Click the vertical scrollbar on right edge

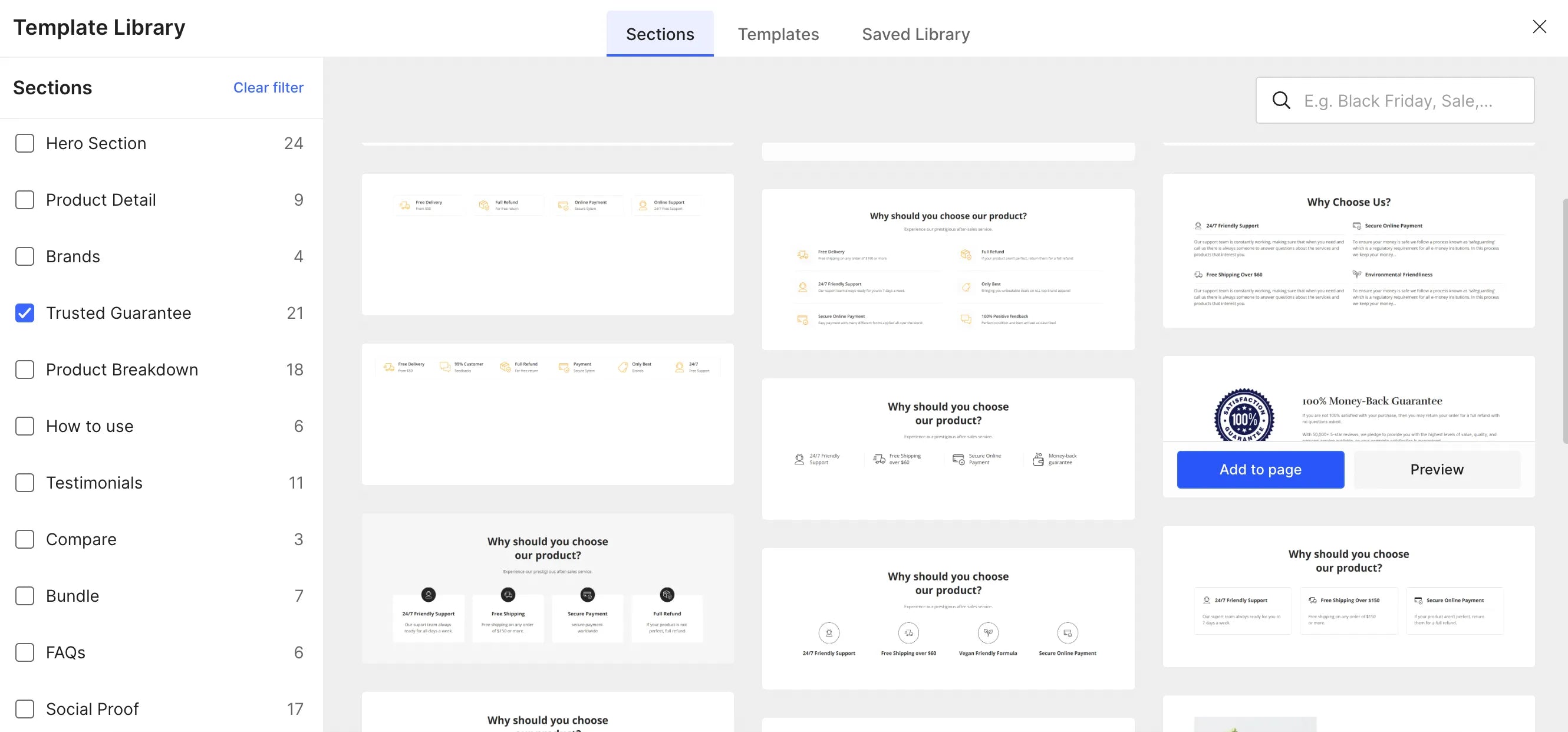coord(1564,319)
